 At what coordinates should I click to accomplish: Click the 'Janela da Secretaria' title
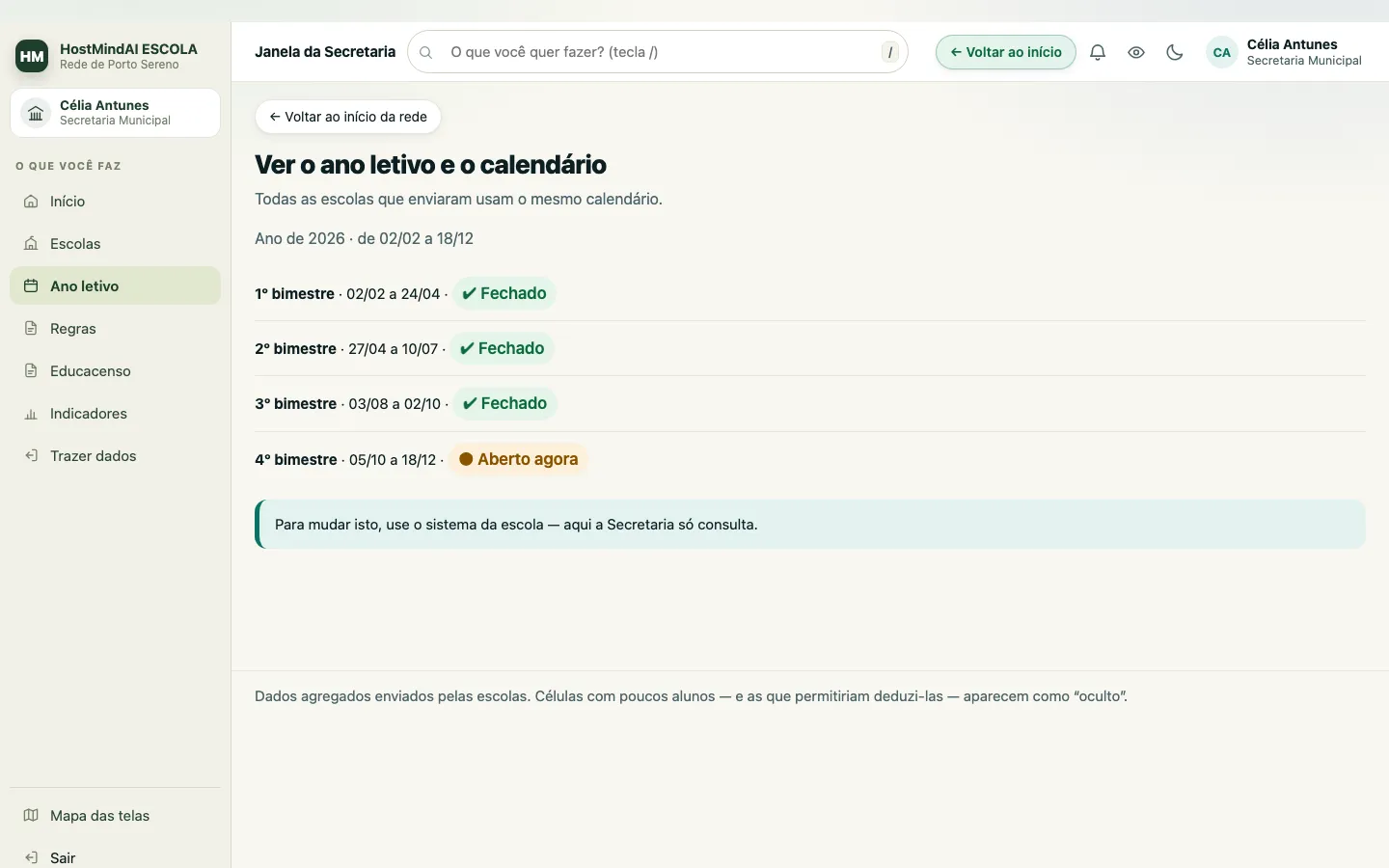325,52
